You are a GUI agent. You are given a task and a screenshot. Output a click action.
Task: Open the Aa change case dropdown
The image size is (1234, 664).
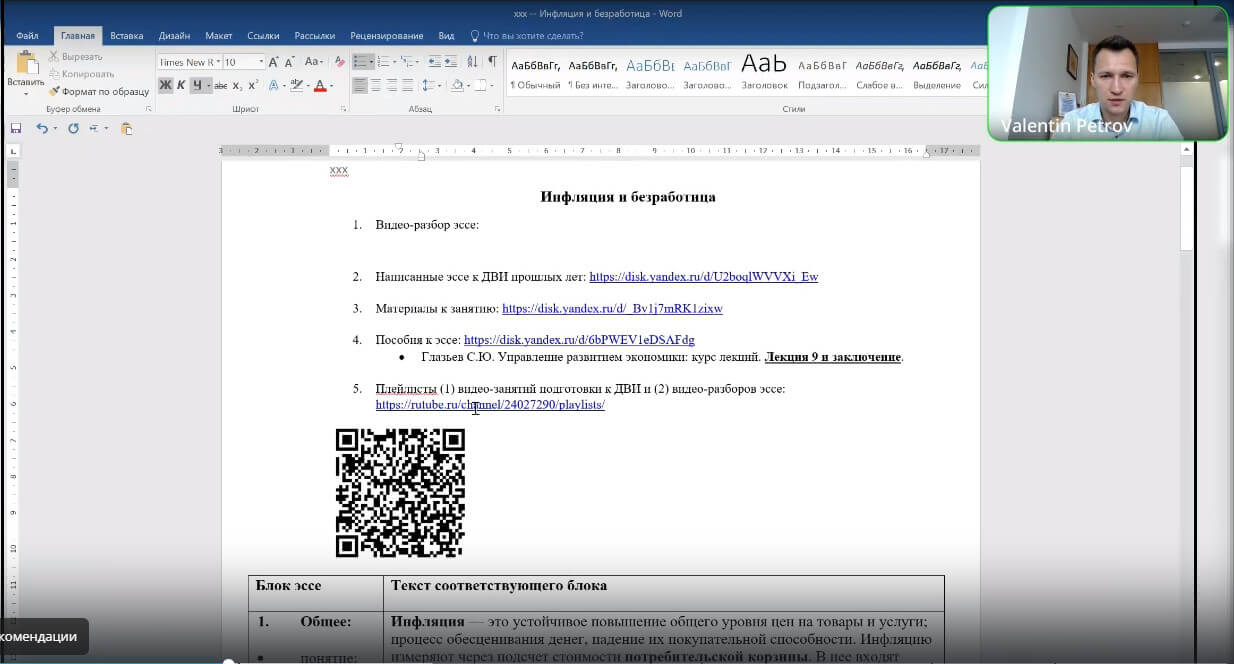[314, 62]
